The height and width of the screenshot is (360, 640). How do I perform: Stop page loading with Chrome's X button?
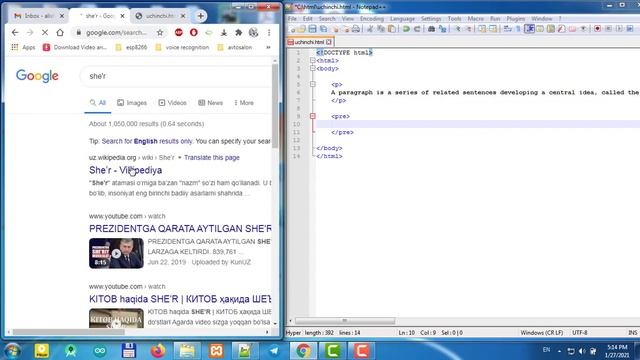click(45, 32)
